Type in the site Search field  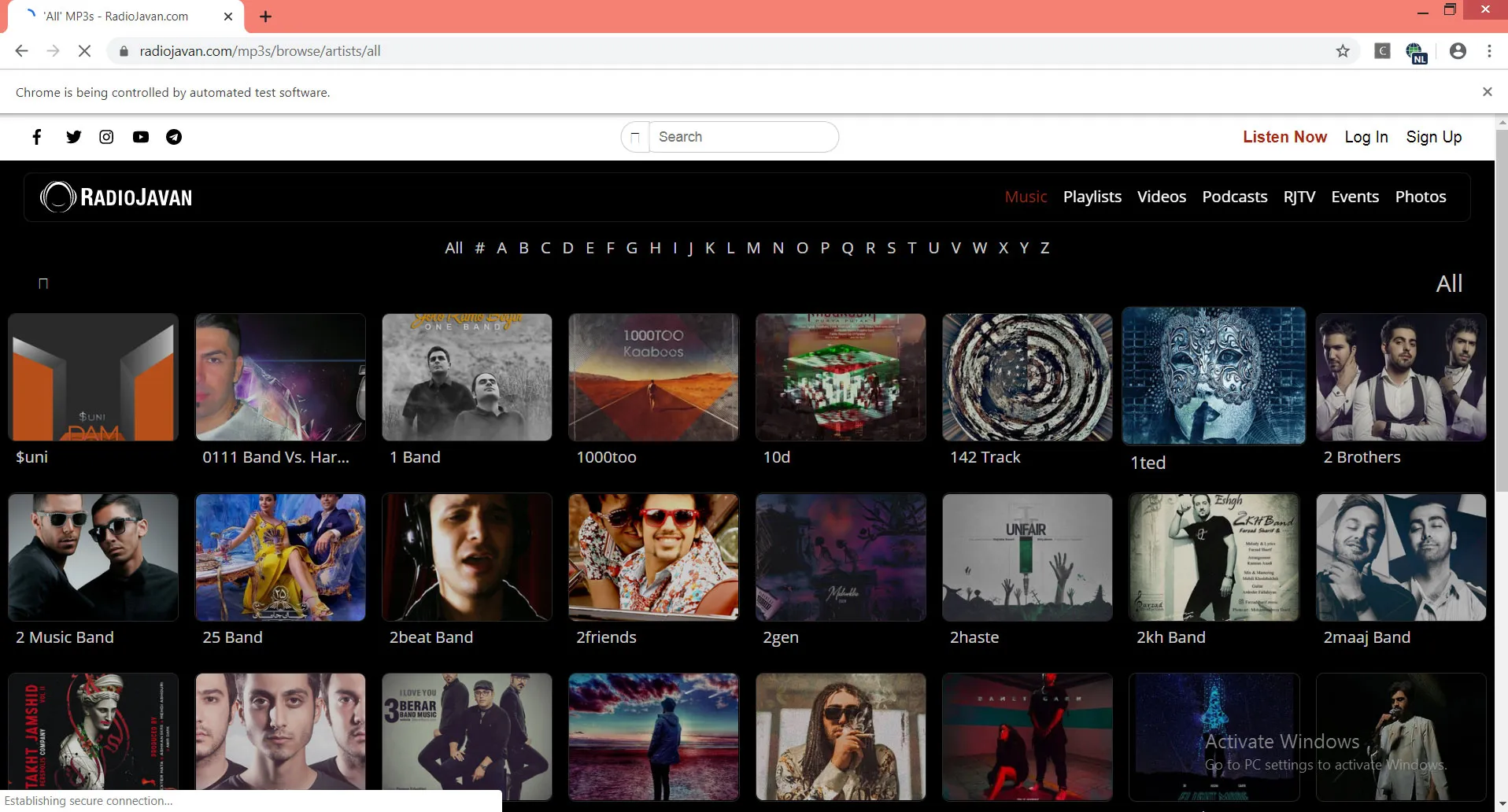[742, 137]
